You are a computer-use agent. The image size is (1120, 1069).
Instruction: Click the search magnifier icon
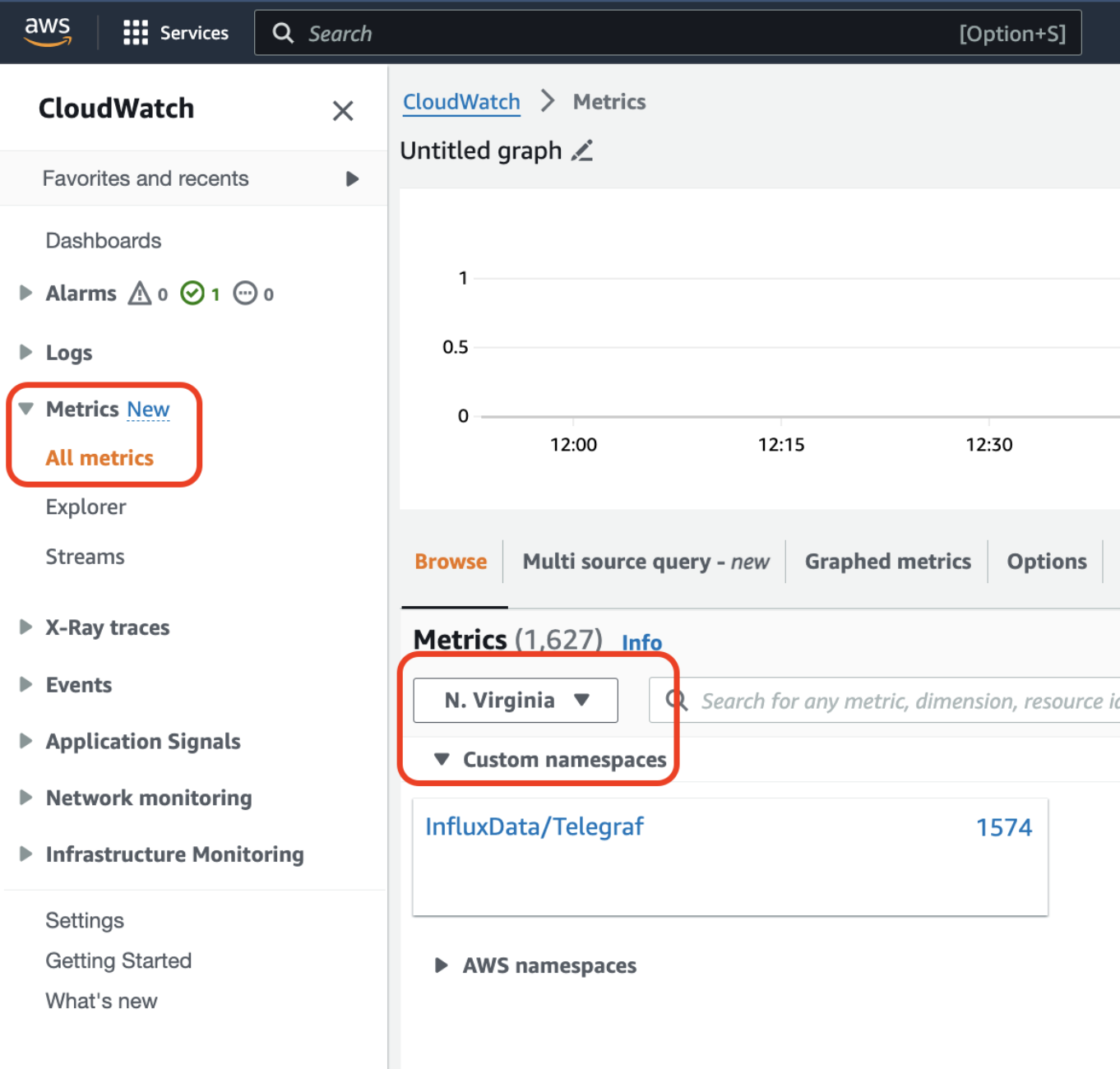283,33
